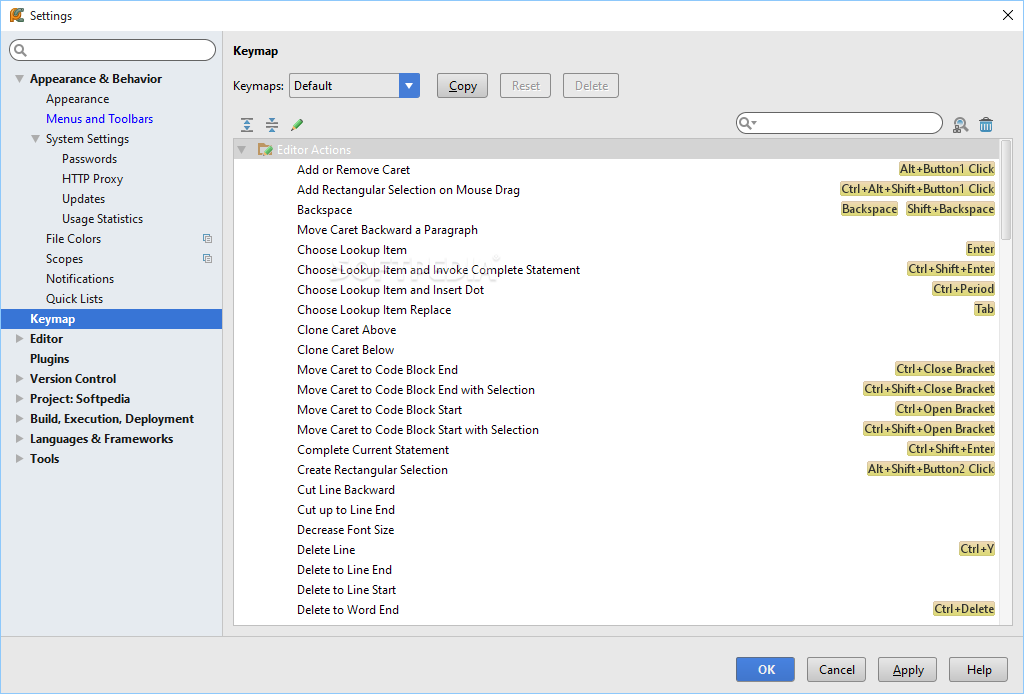1024x694 pixels.
Task: Select Scopes in the settings tree
Action: pyautogui.click(x=64, y=259)
